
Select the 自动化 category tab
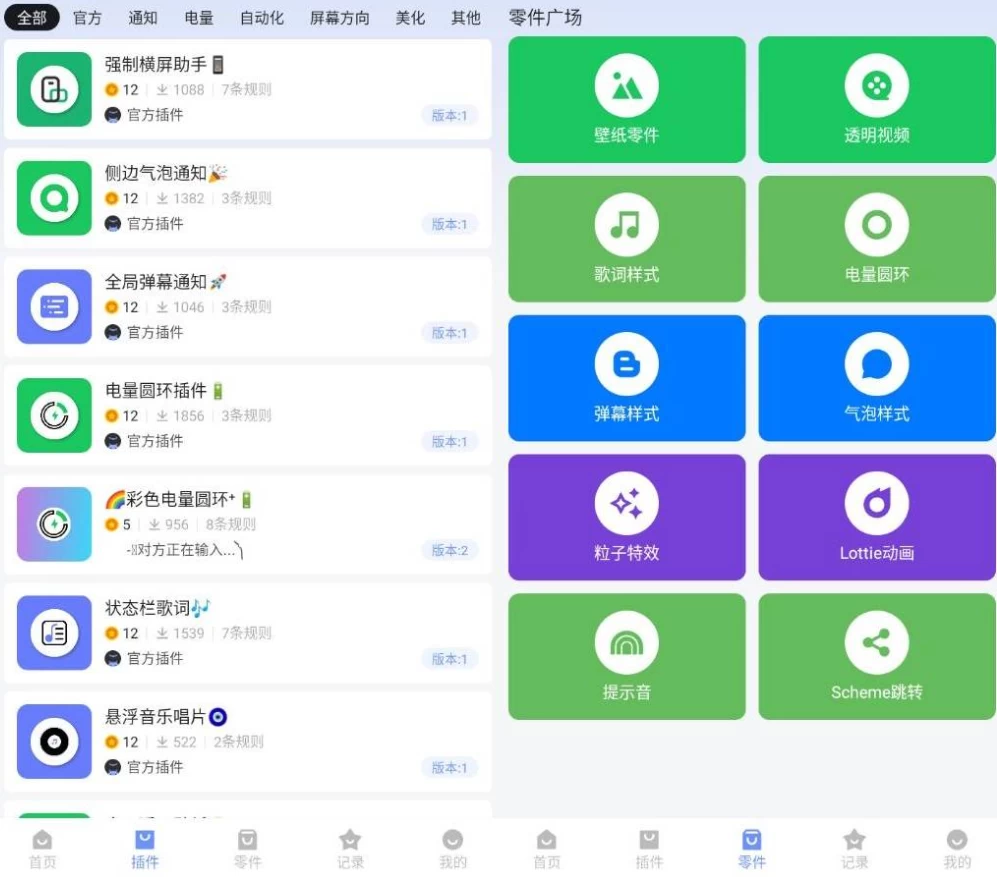(261, 18)
